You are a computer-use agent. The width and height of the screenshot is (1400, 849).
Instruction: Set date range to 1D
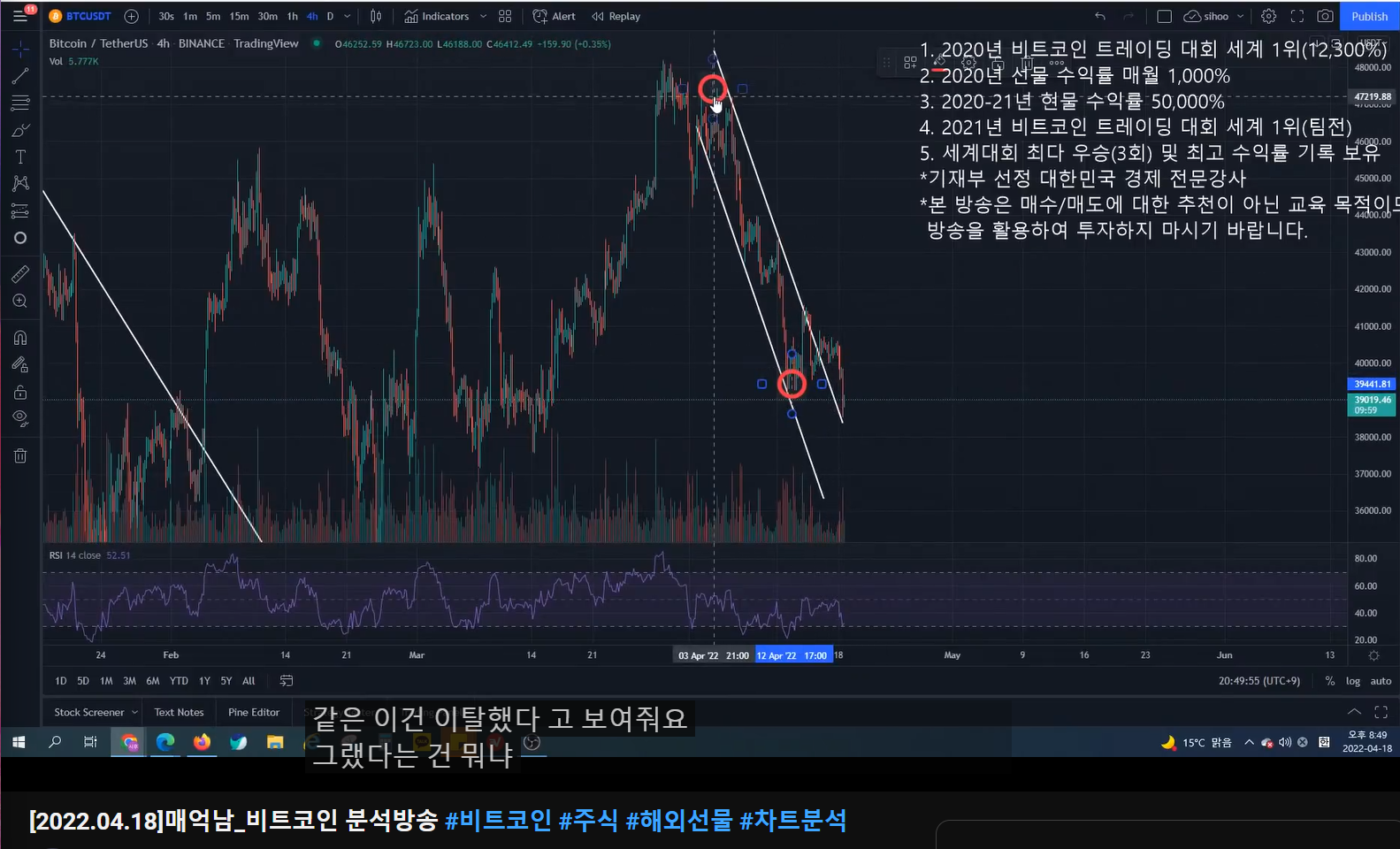(x=60, y=681)
